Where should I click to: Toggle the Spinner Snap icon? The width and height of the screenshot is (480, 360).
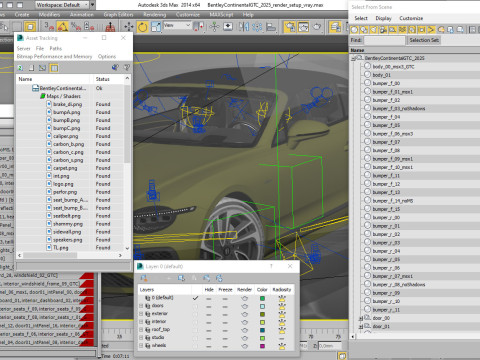89,27
